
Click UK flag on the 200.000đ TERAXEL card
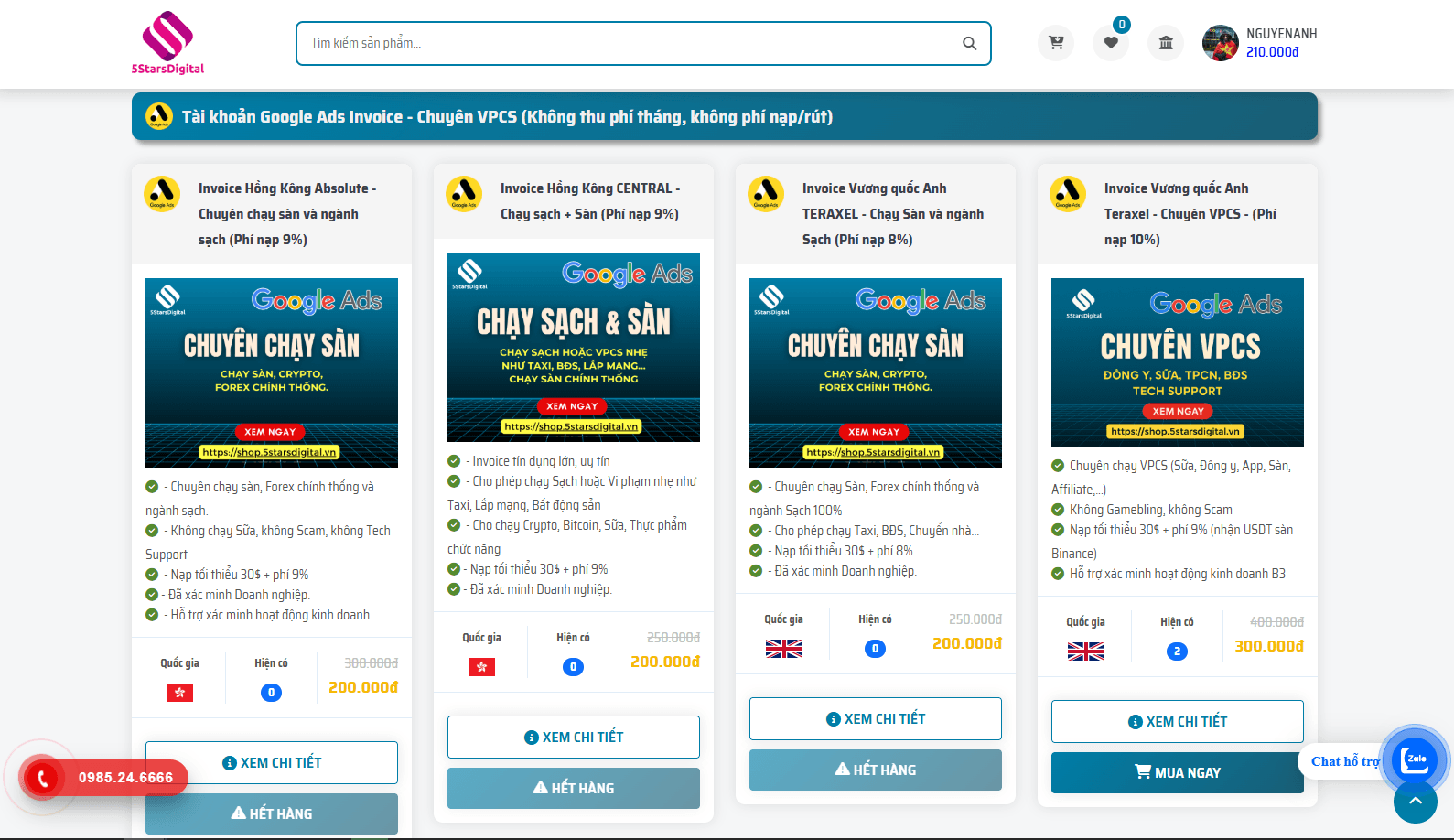coord(784,649)
